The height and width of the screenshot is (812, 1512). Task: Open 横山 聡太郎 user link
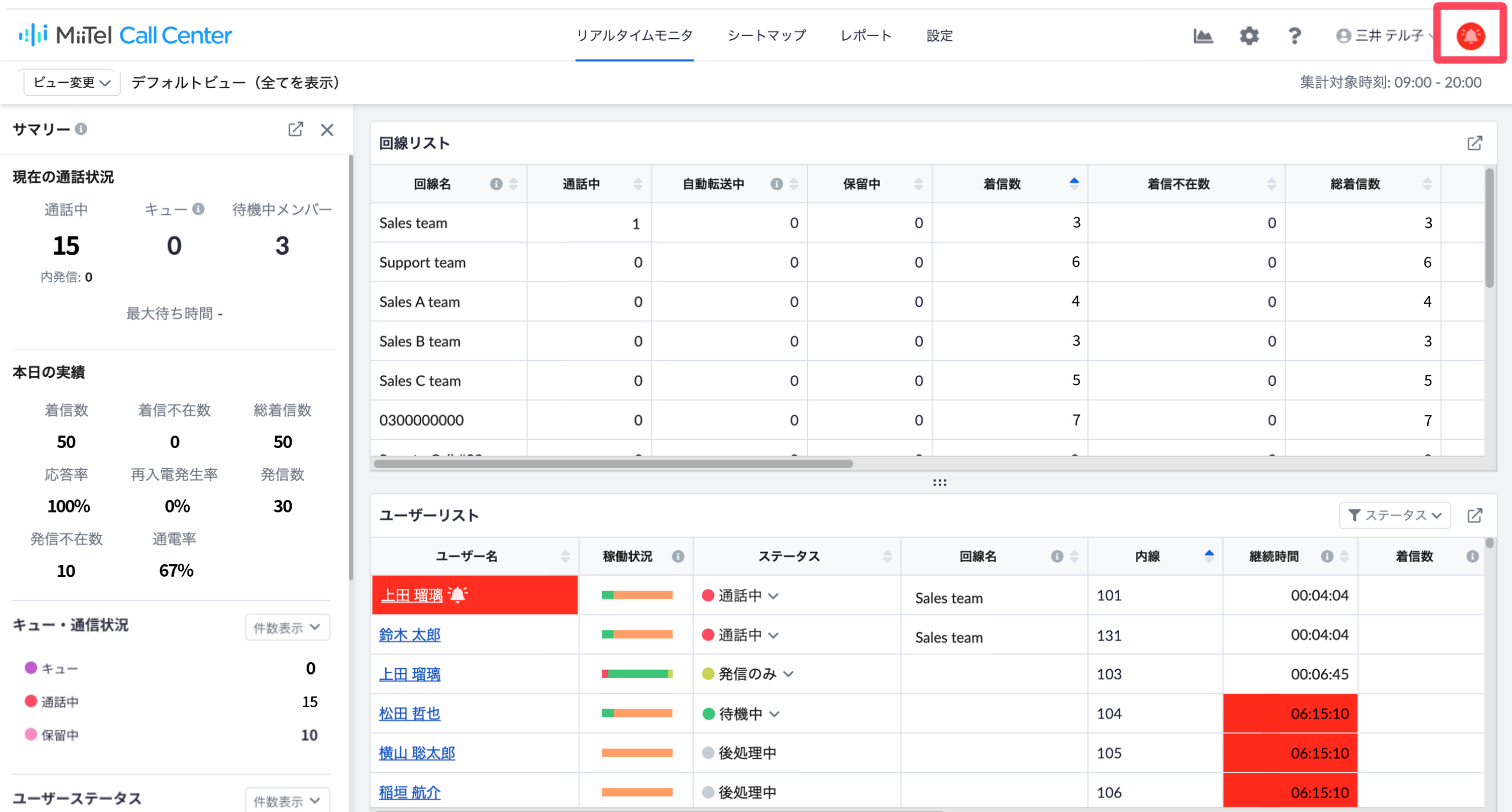[417, 753]
